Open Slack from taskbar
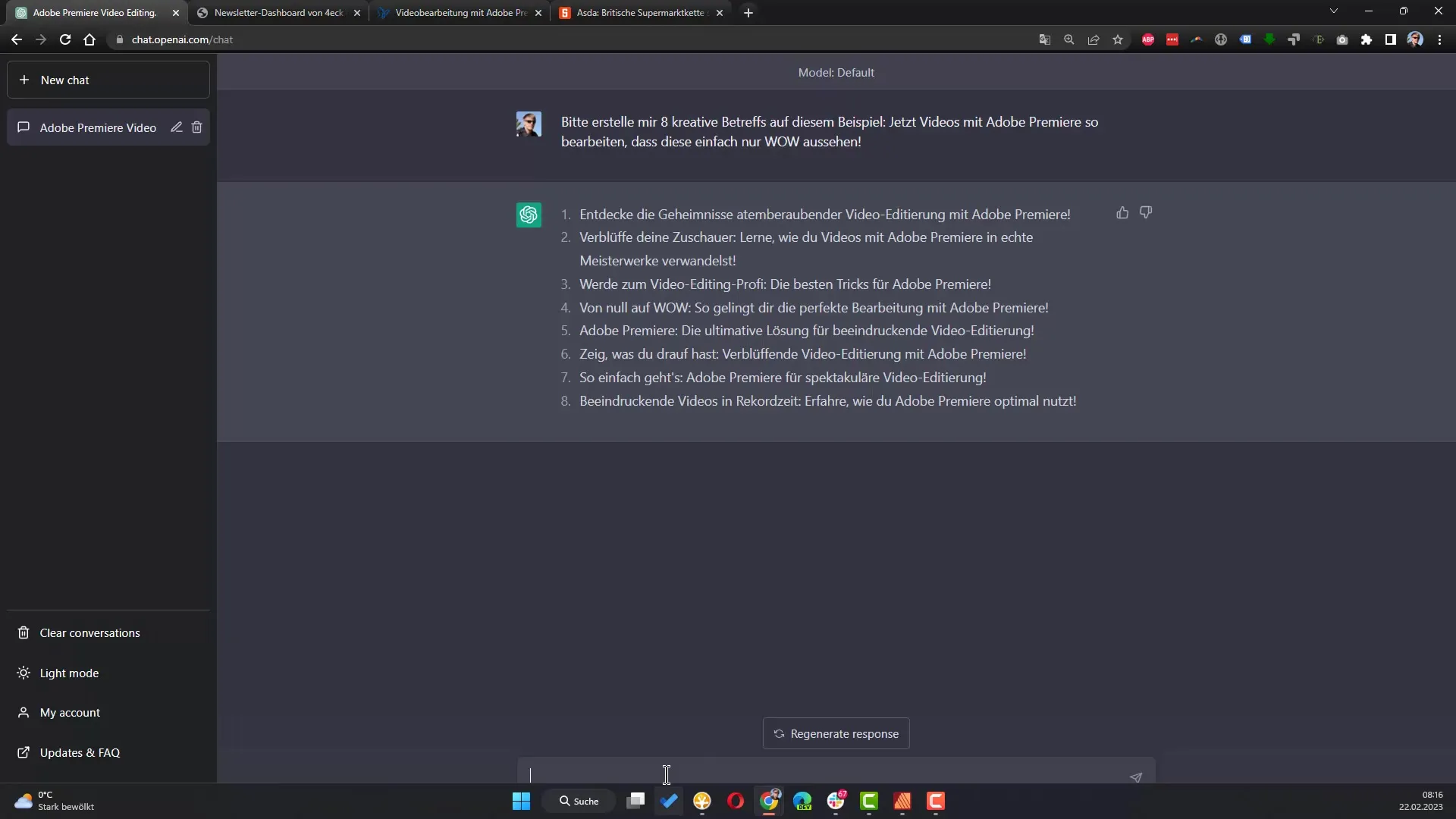 (x=836, y=801)
